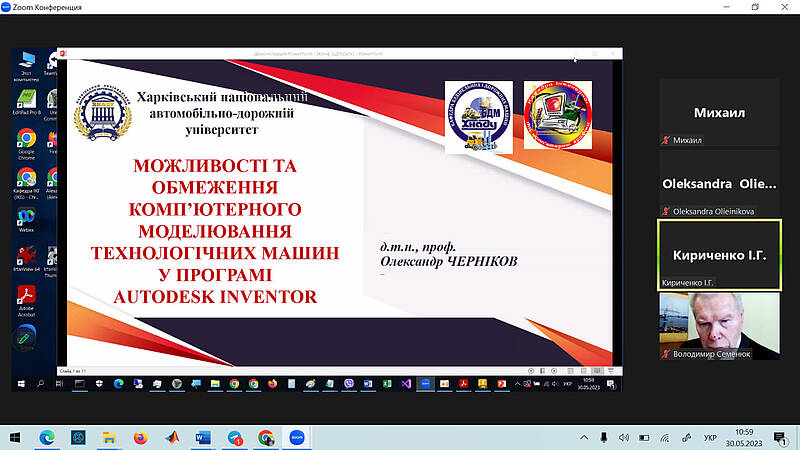Click the slide title 'AUTODESK INVENTOR' line
800x450 pixels.
pyautogui.click(x=215, y=297)
